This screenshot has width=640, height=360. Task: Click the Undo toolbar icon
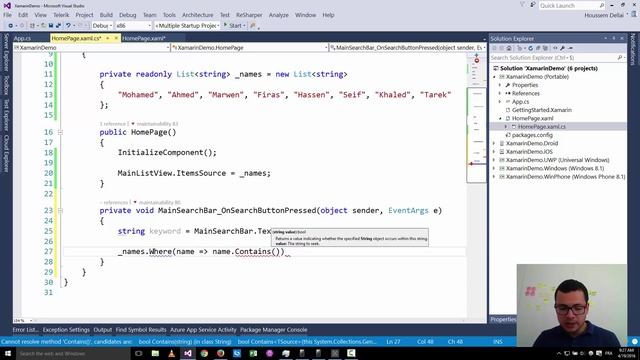click(68, 26)
